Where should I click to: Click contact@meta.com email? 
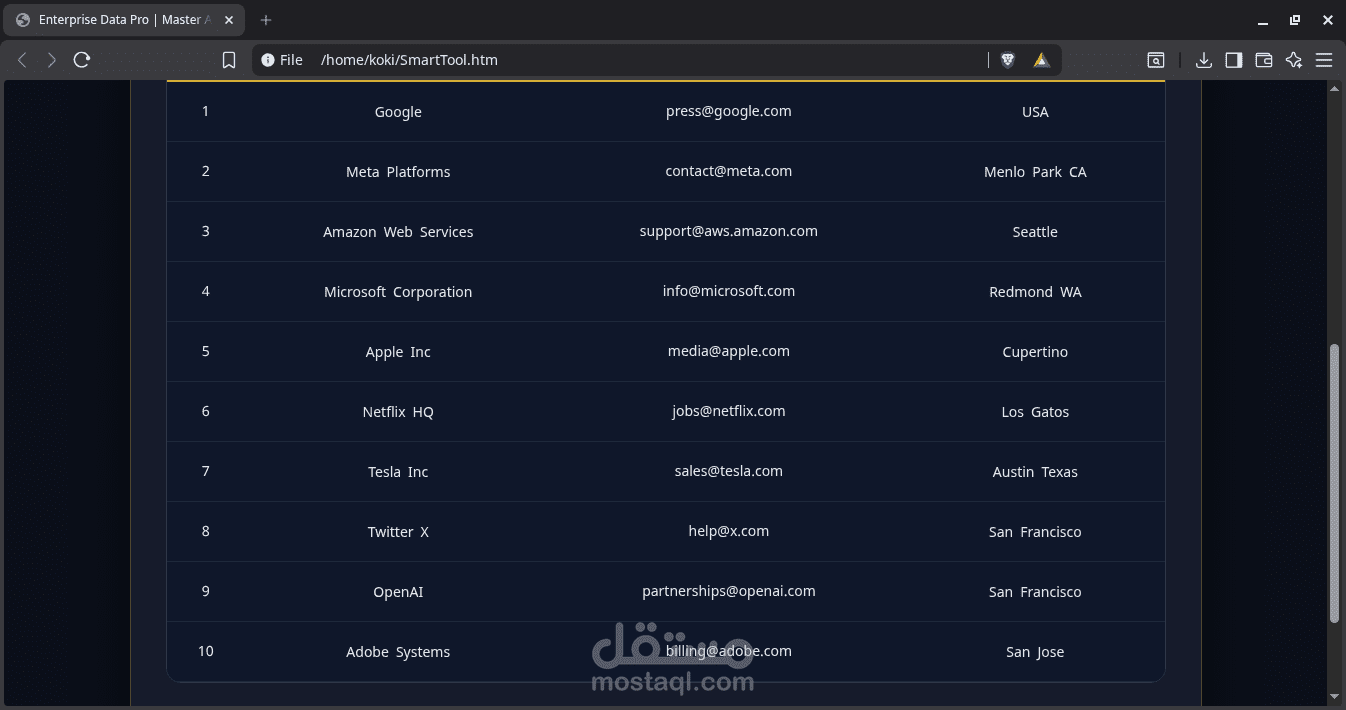point(728,171)
